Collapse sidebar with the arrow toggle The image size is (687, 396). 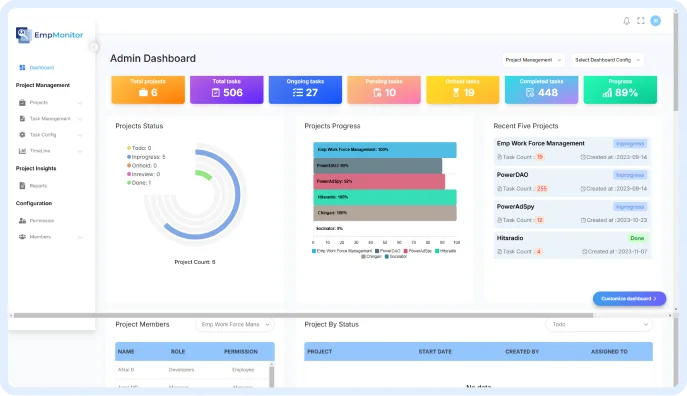click(94, 47)
